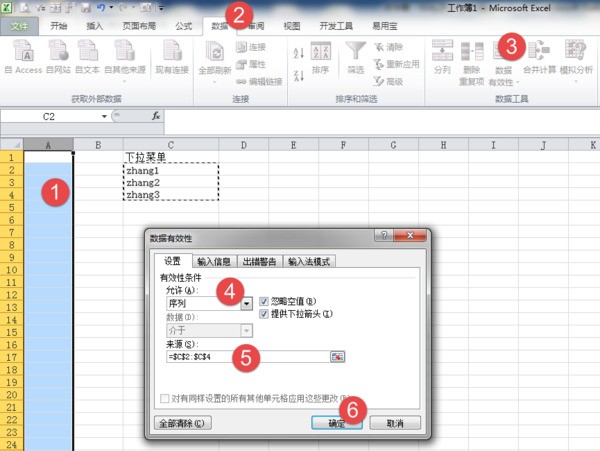
Task: Open the Allow (允许) dropdown arrow
Action: coord(247,304)
